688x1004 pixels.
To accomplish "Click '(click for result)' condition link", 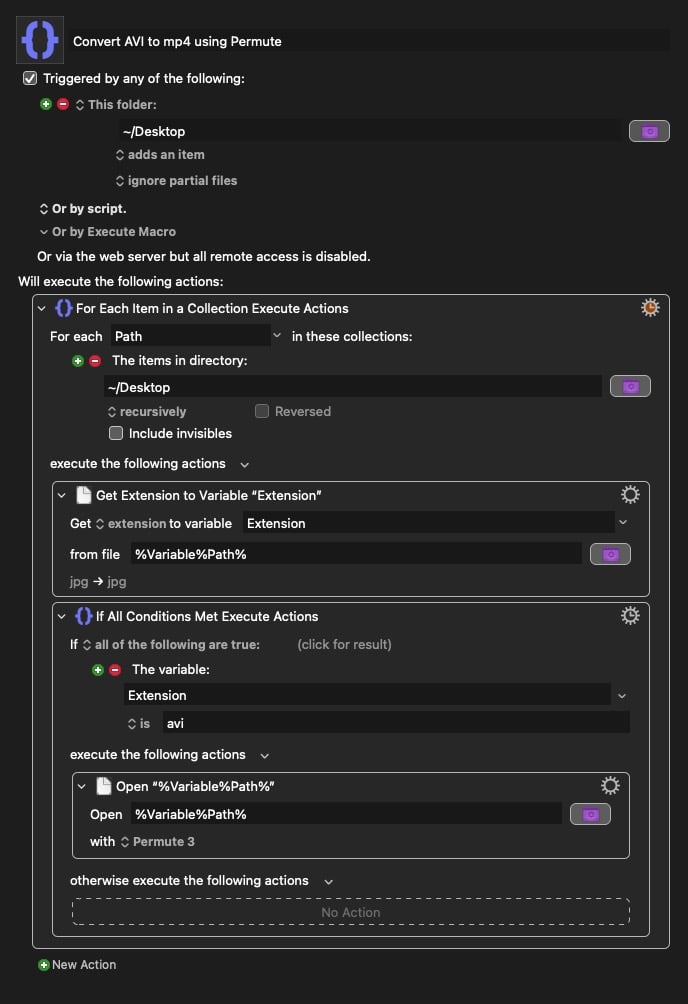I will 344,645.
